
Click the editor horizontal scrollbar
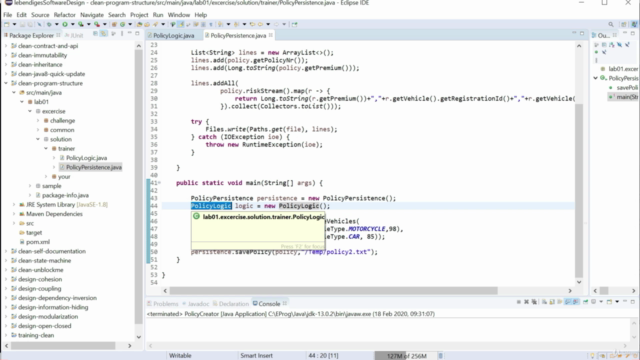coord(333,291)
